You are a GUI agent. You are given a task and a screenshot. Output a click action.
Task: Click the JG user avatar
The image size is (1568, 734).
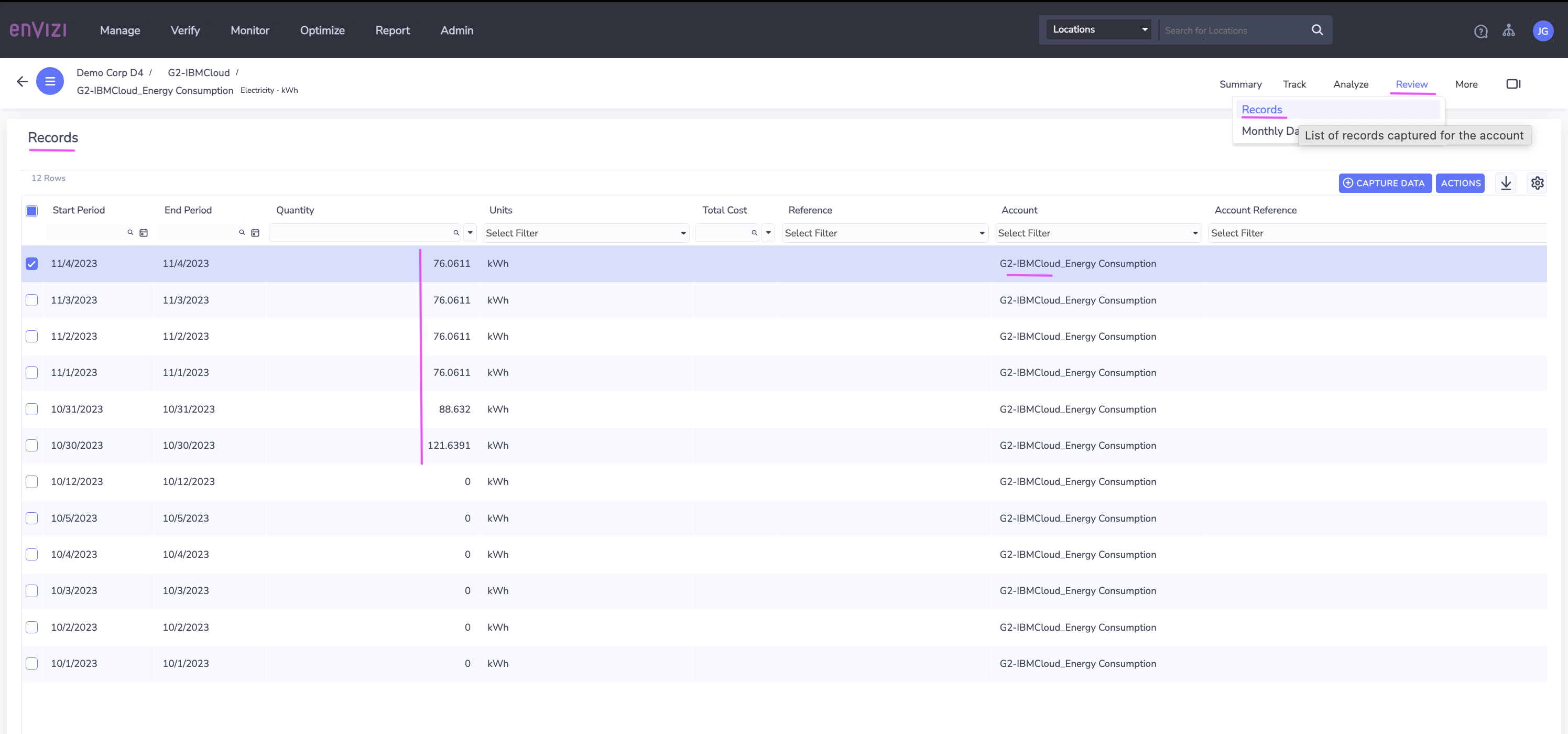(1542, 31)
